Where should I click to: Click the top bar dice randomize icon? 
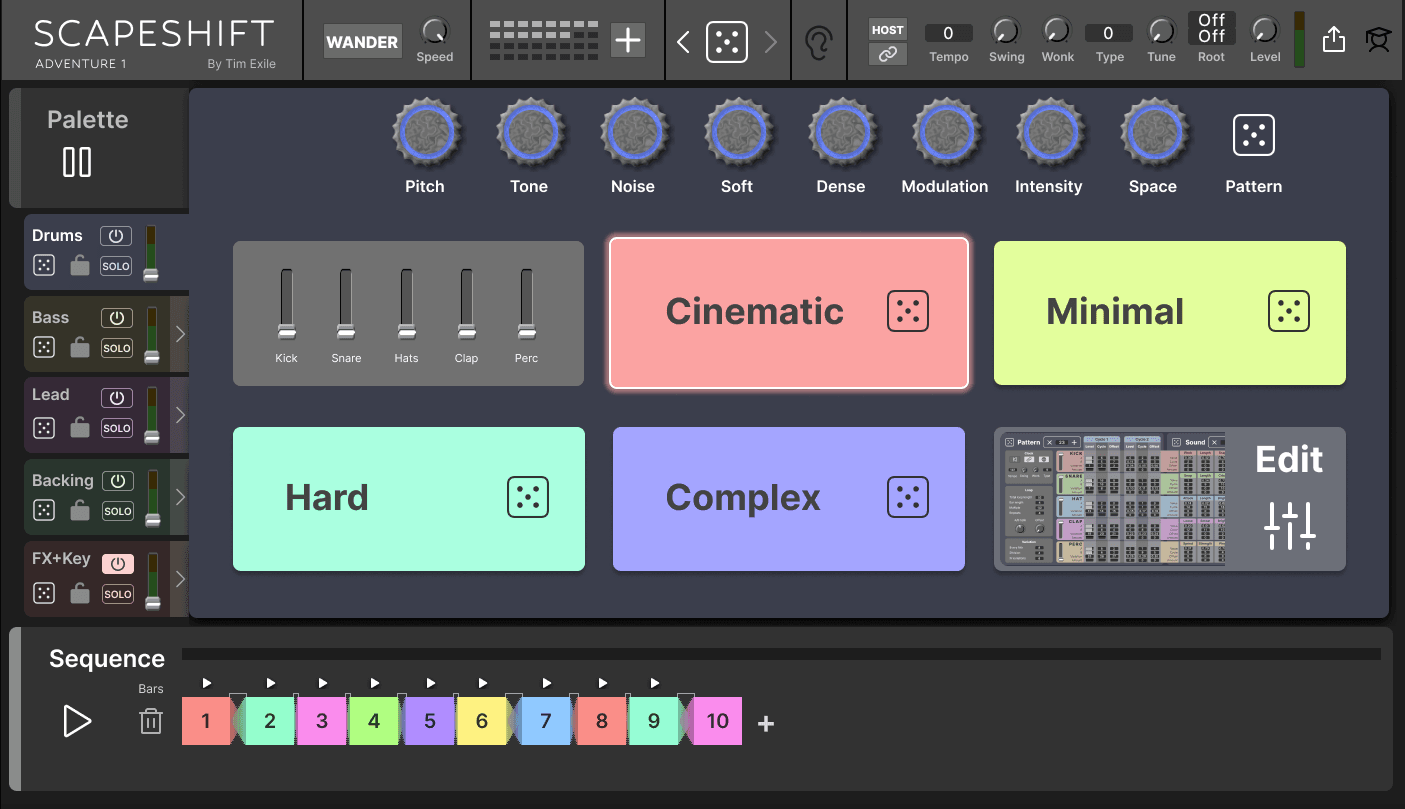coord(727,42)
